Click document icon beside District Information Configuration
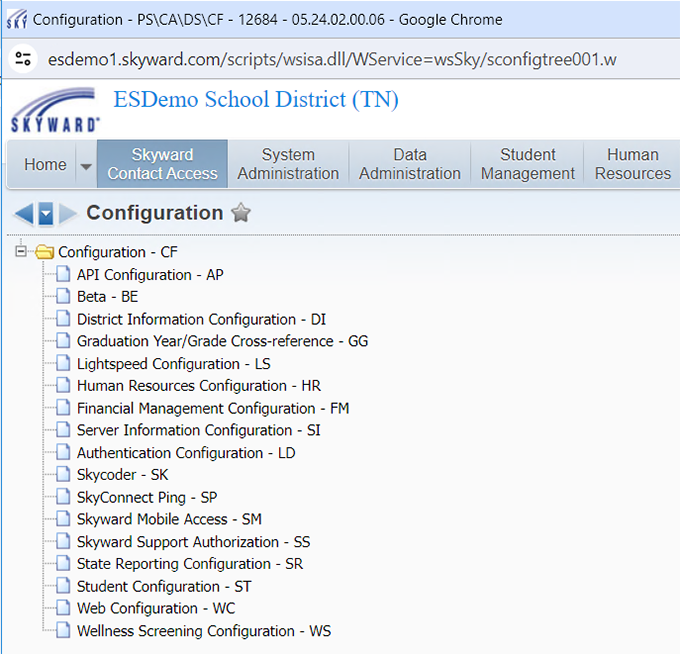The height and width of the screenshot is (654, 680). coord(63,319)
